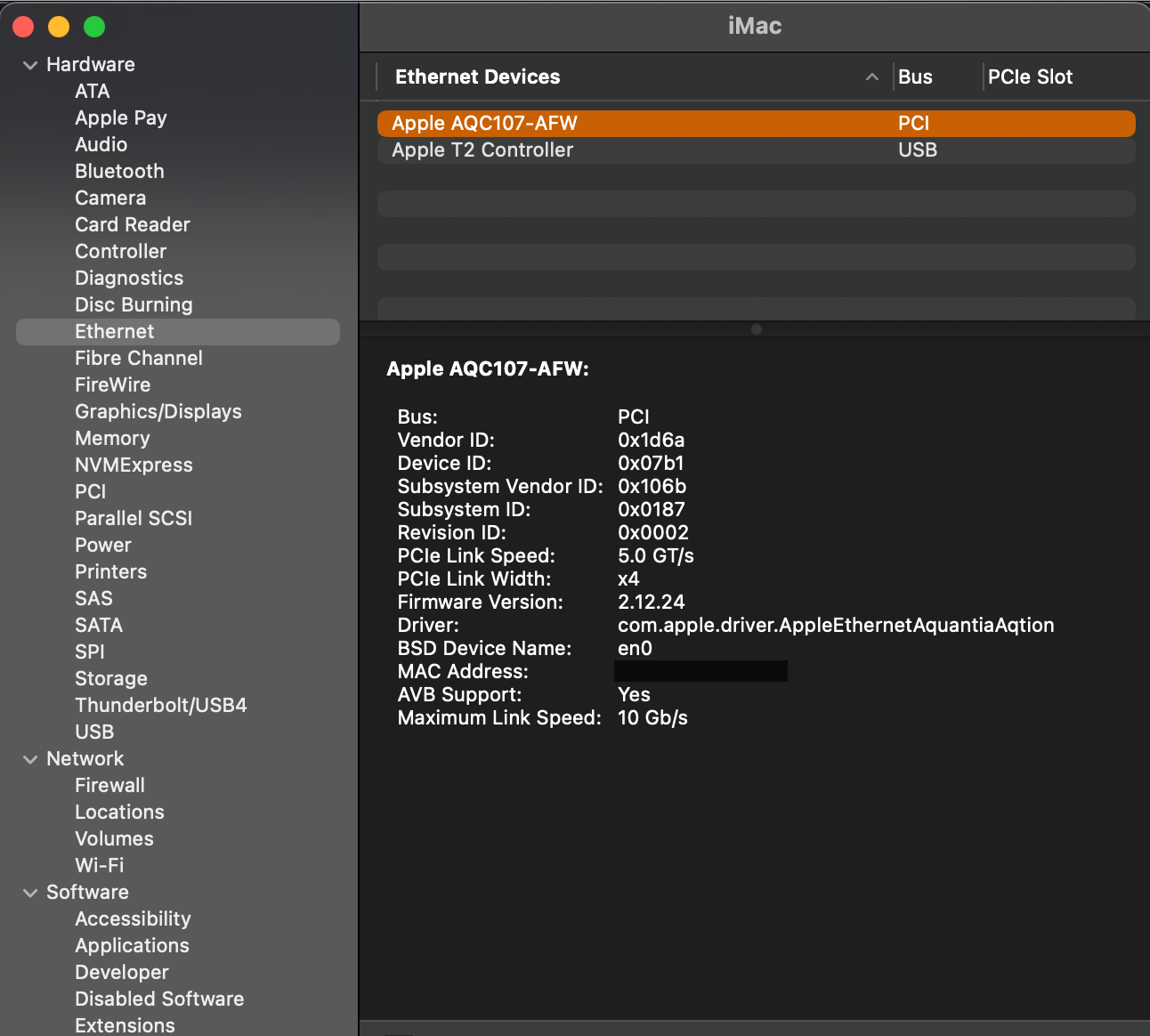
Task: Select USB in the sidebar
Action: (94, 732)
